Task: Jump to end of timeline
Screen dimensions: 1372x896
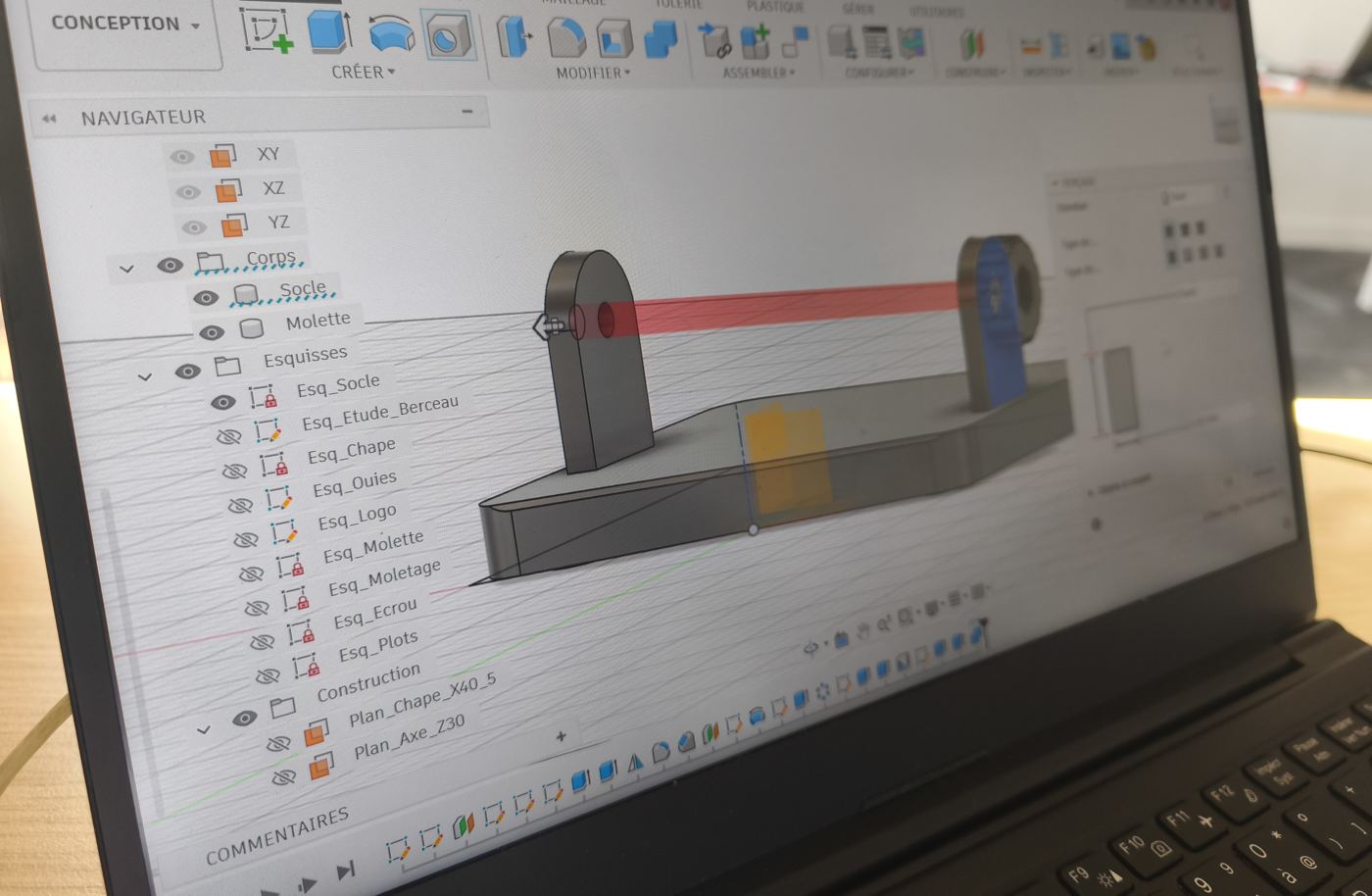Action: coord(345,871)
